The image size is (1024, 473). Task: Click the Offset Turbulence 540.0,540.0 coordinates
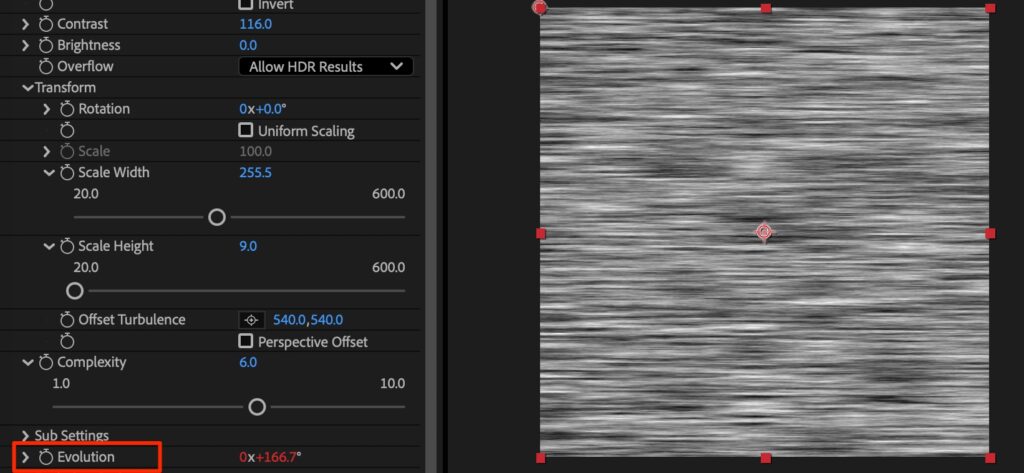[x=308, y=320]
